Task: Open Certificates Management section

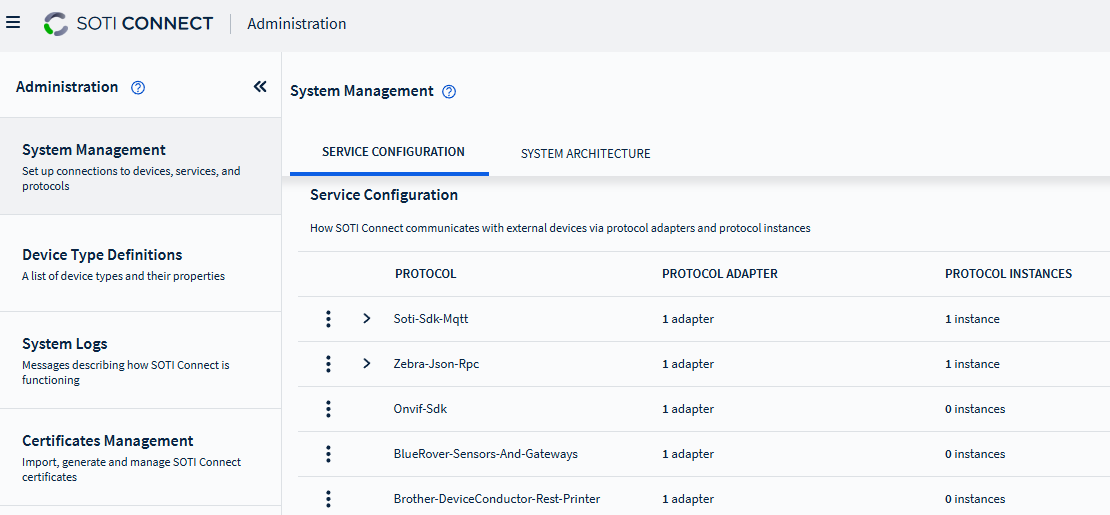Action: [141, 457]
